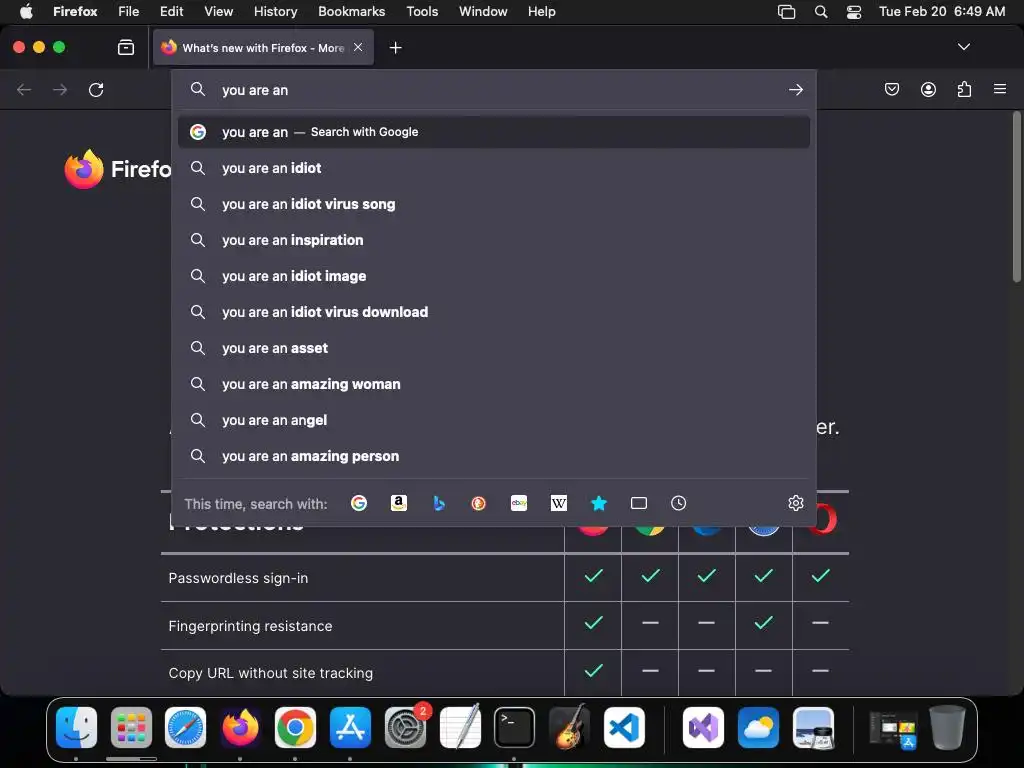Open the History menu
Screen dimensions: 1024x768
pyautogui.click(x=275, y=11)
